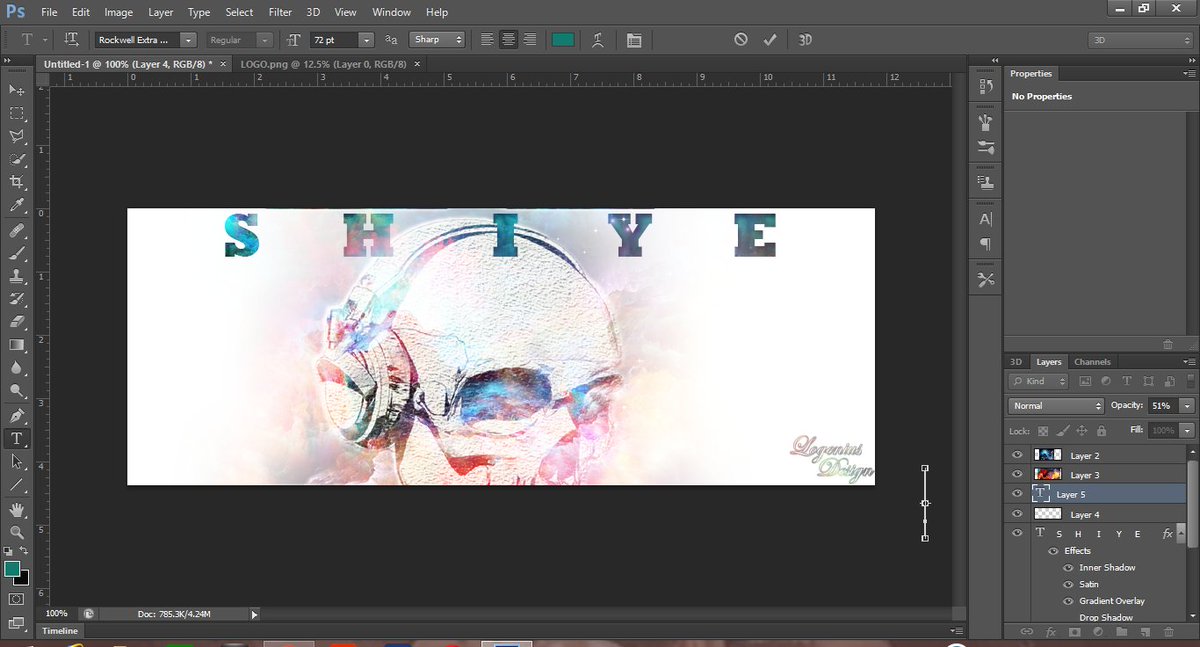The height and width of the screenshot is (647, 1200).
Task: Open the Sharp anti-aliasing dropdown
Action: click(x=439, y=40)
